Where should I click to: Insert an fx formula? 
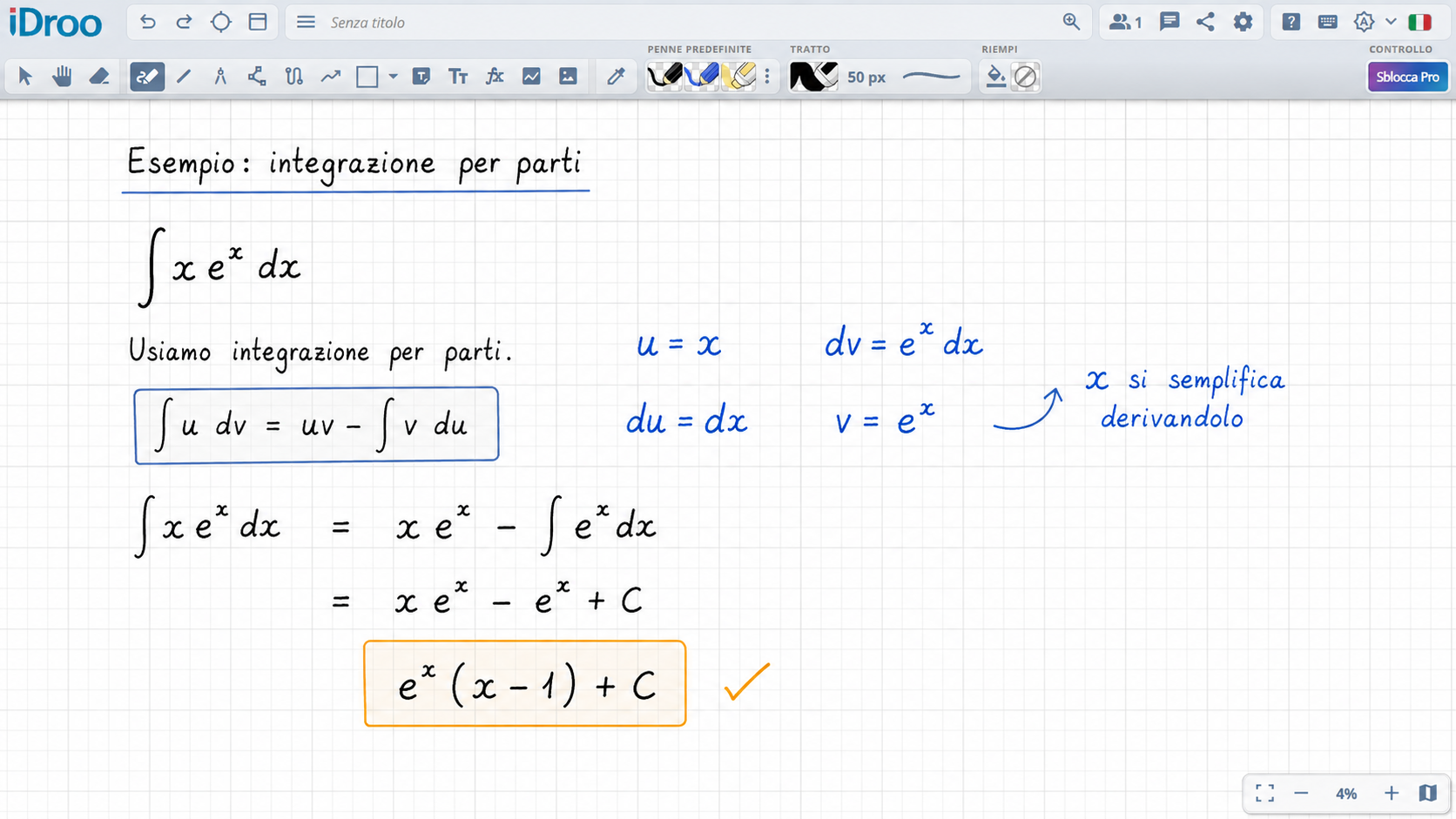click(495, 77)
